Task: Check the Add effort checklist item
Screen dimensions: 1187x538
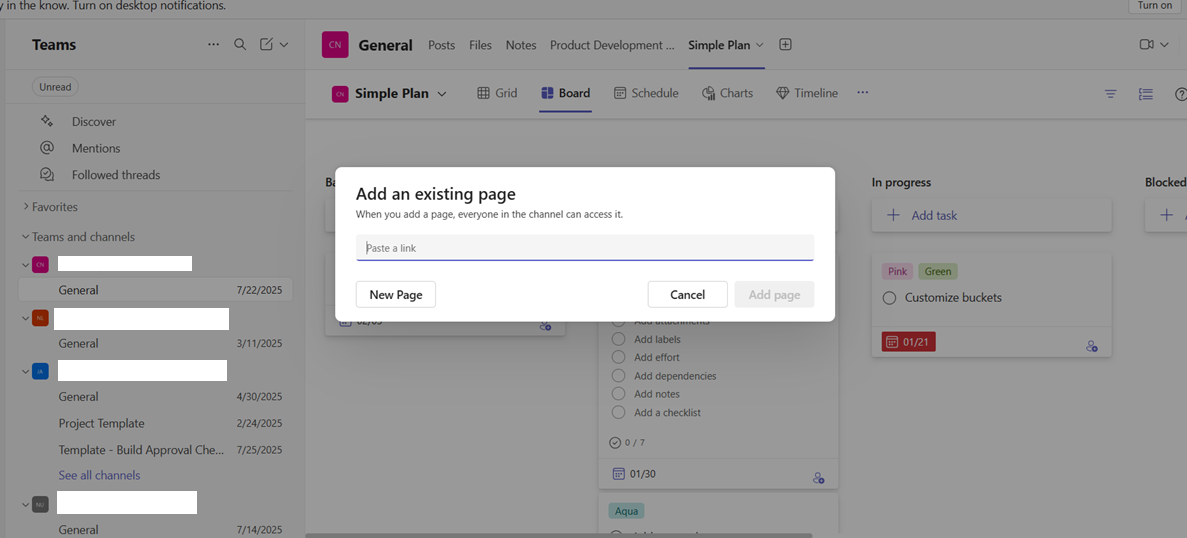Action: (618, 357)
